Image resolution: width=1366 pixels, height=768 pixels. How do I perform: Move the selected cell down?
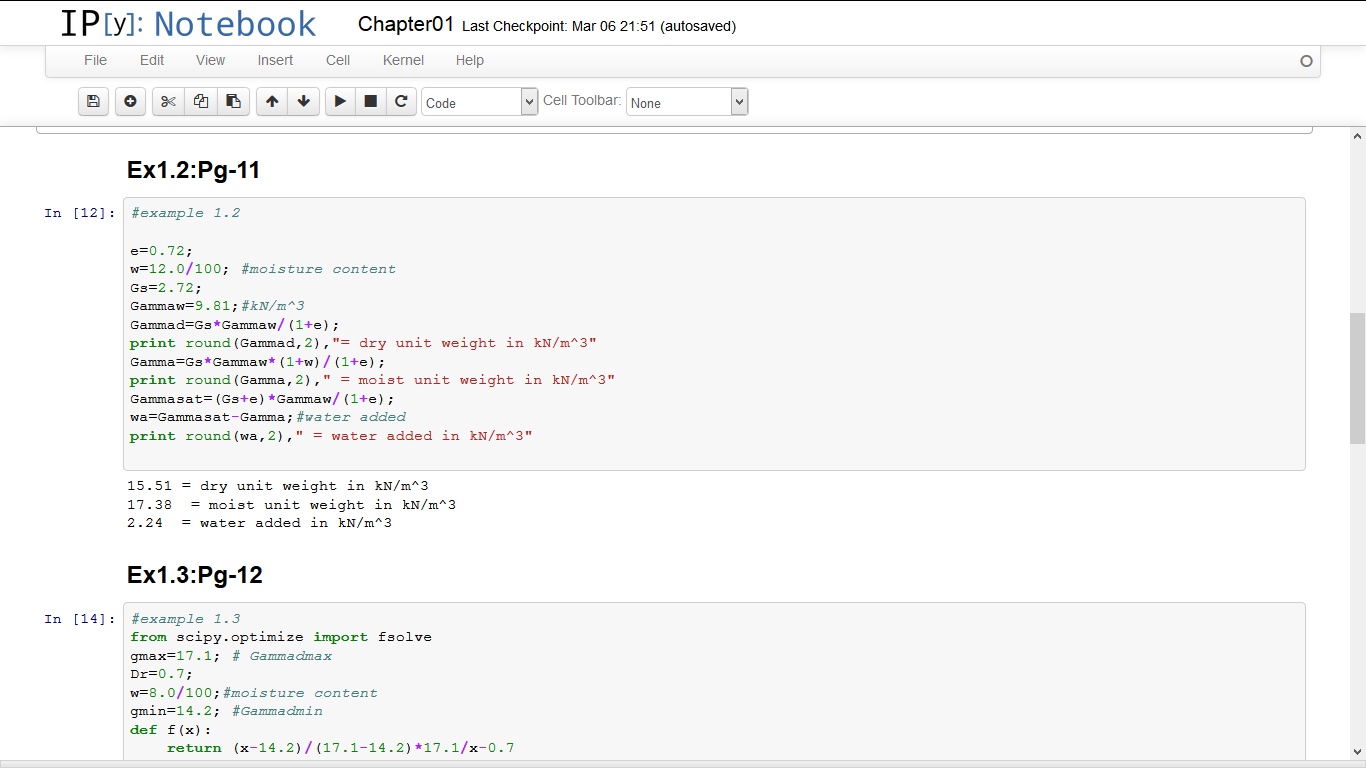tap(303, 102)
